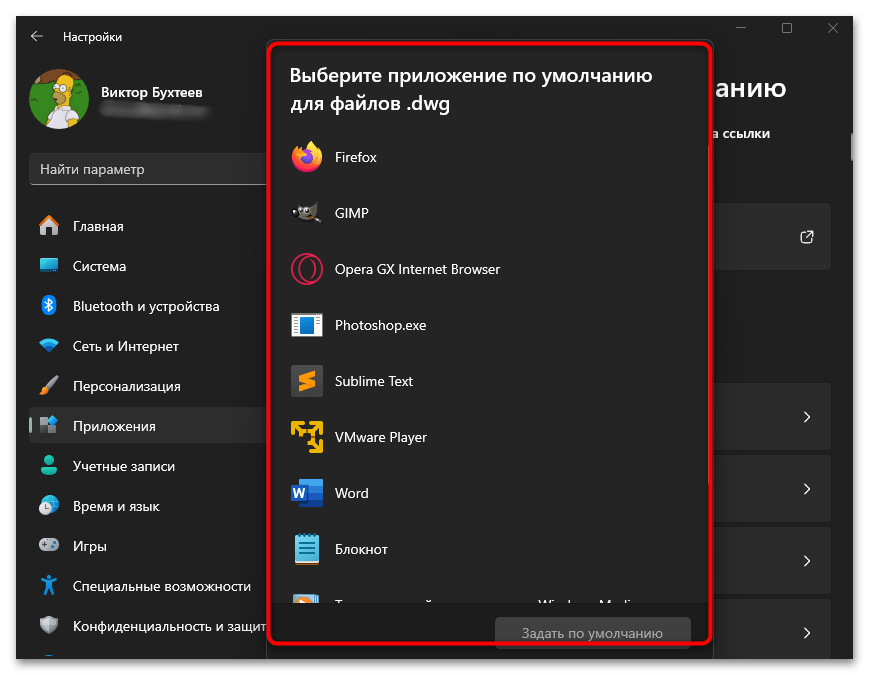
Task: Choose the Sublime Text icon
Action: tap(306, 381)
